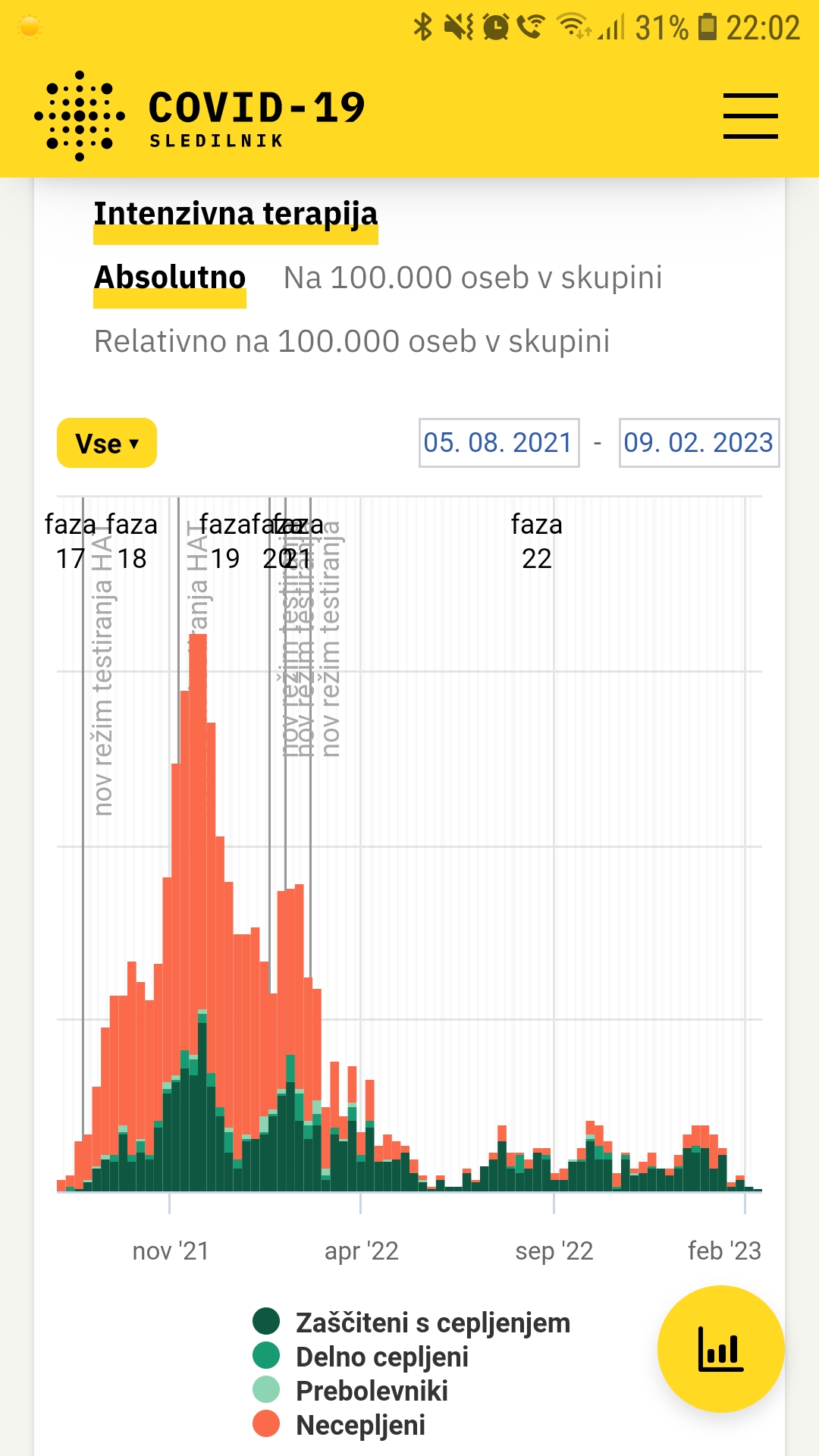Tap the battery status icon

click(x=707, y=27)
